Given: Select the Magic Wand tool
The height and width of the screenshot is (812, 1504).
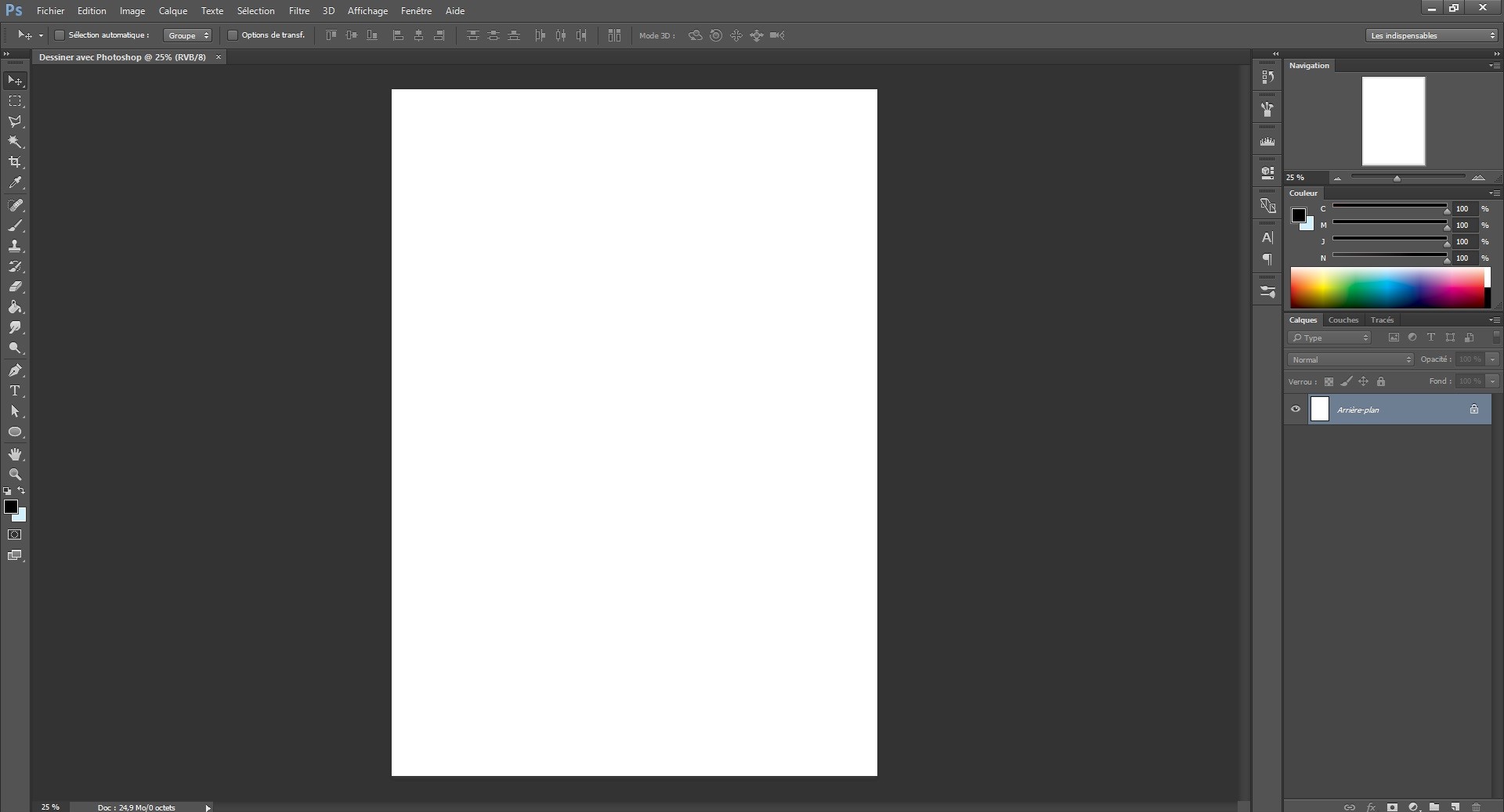Looking at the screenshot, I should [16, 143].
